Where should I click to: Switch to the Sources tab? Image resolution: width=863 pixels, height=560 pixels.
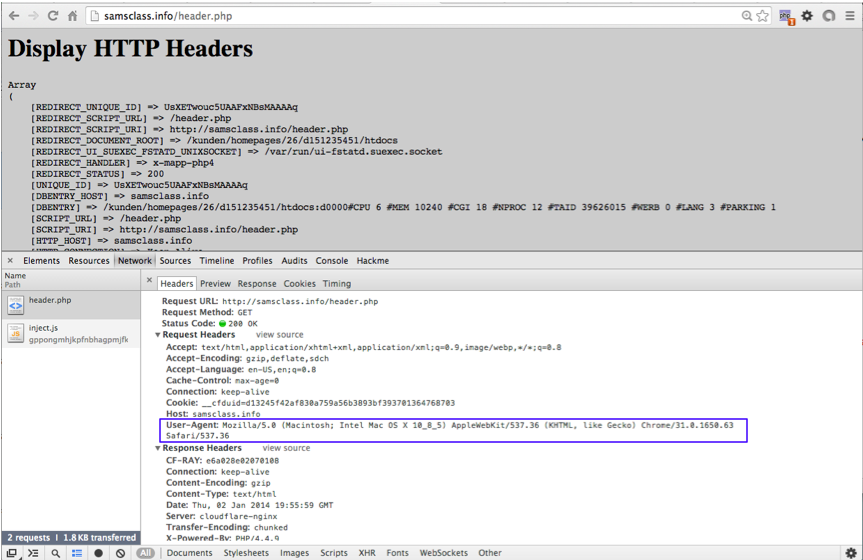point(175,260)
